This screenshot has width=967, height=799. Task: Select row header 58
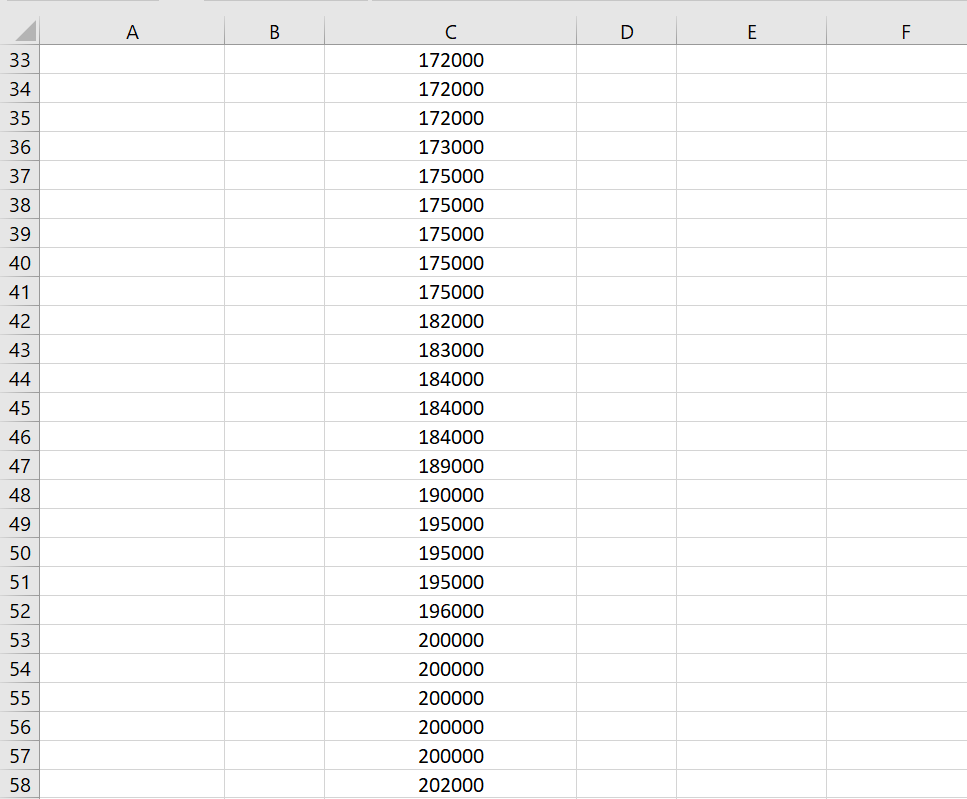point(20,785)
